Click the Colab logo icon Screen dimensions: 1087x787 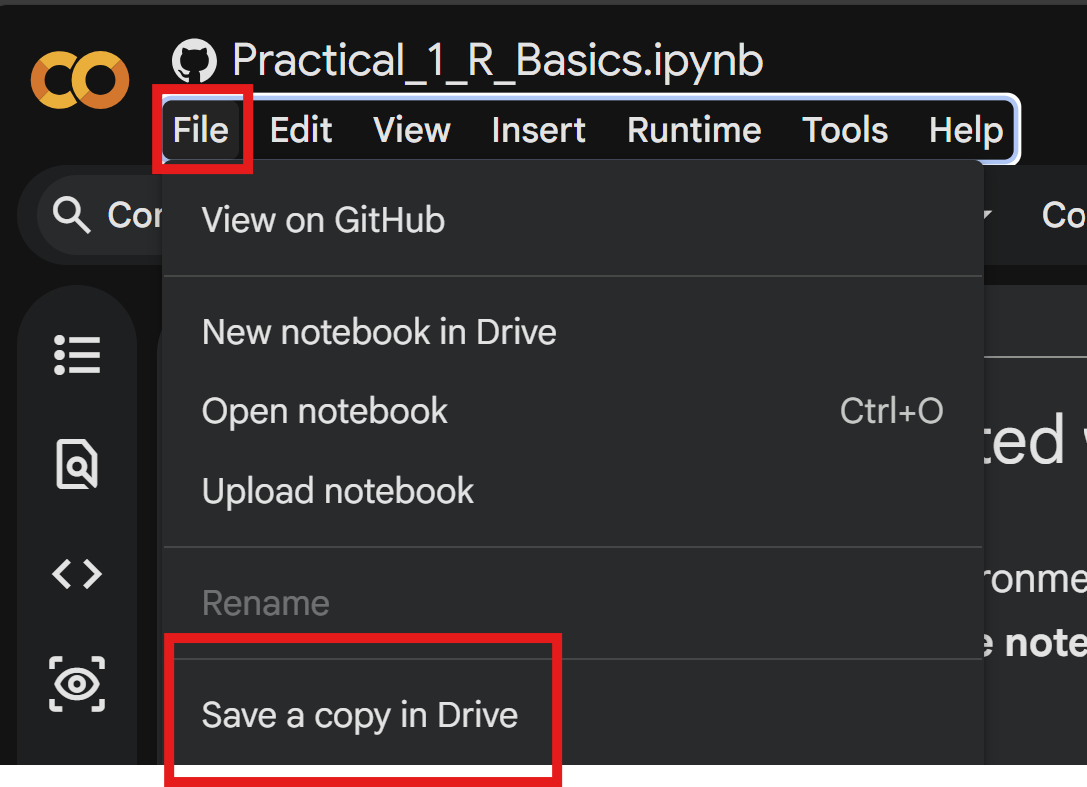[79, 80]
